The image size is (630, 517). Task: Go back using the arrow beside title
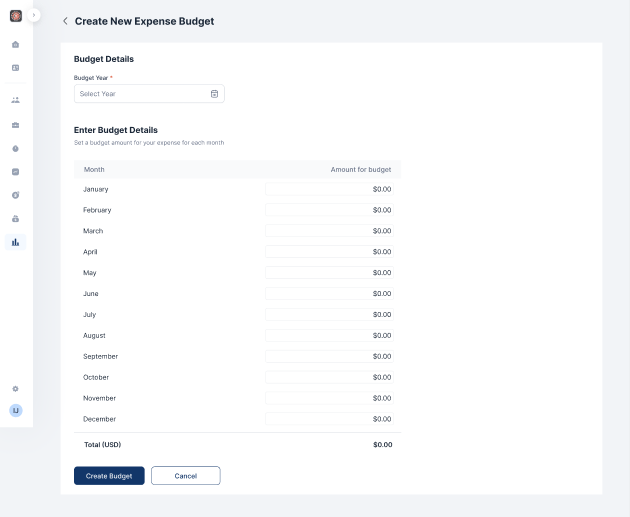point(65,21)
